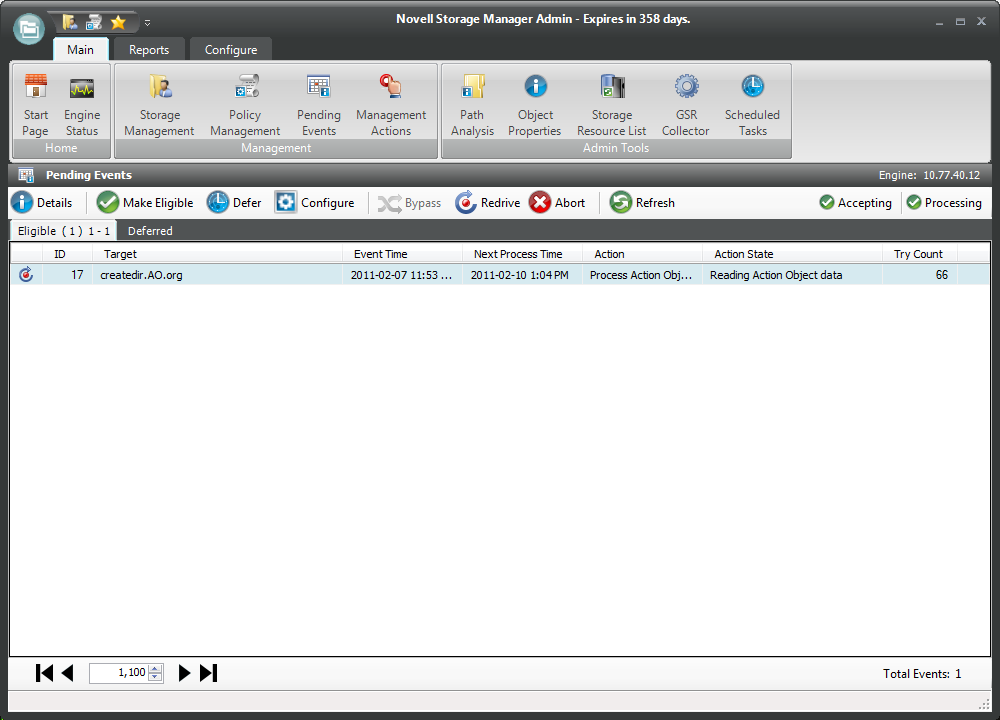The width and height of the screenshot is (1000, 720).
Task: Sort by Event Time column
Action: pos(402,254)
